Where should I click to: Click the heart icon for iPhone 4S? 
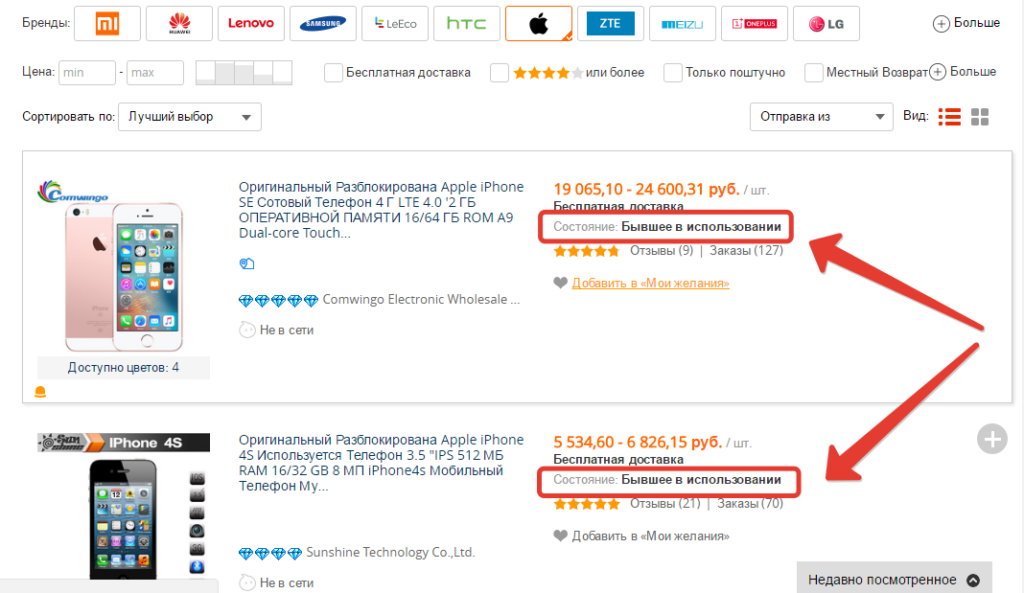click(560, 536)
